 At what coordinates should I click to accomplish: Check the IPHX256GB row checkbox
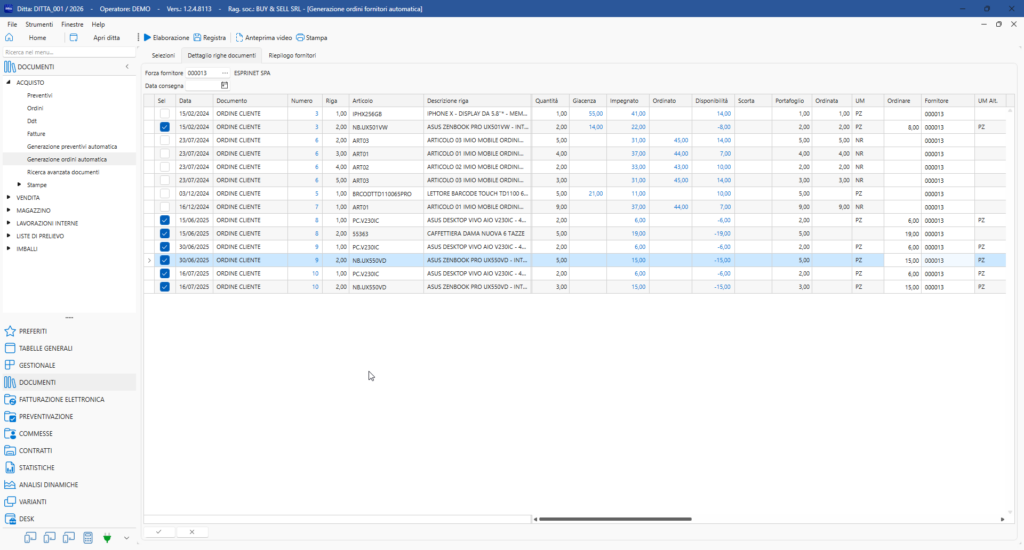pos(165,114)
